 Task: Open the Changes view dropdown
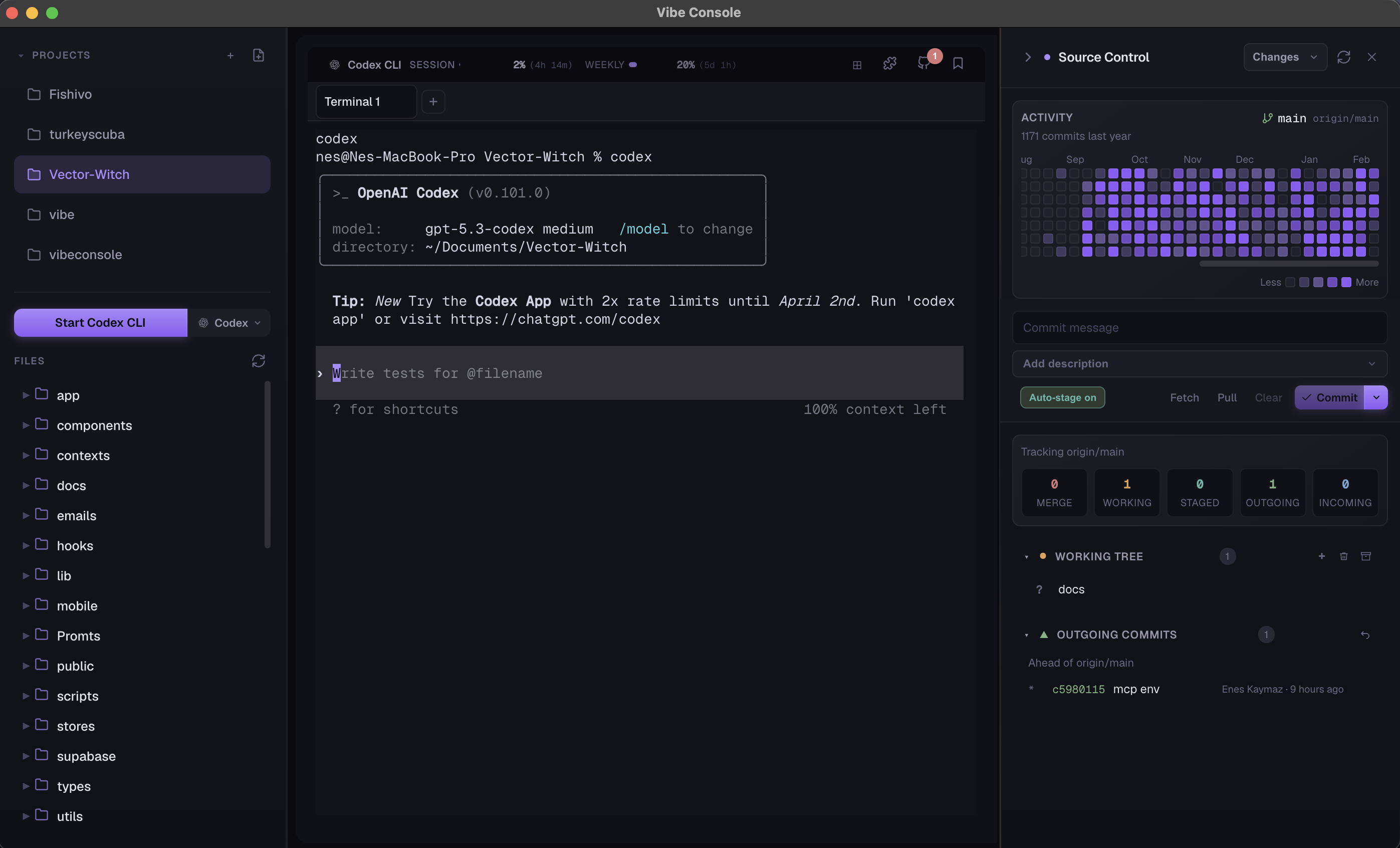tap(1285, 57)
